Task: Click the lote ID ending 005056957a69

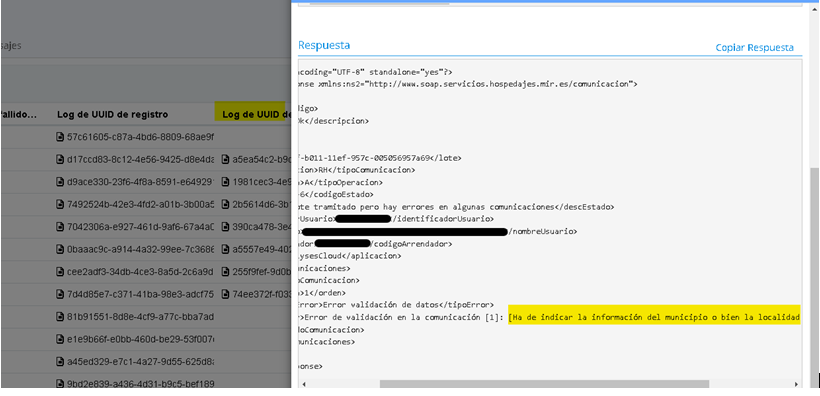Action: point(379,158)
